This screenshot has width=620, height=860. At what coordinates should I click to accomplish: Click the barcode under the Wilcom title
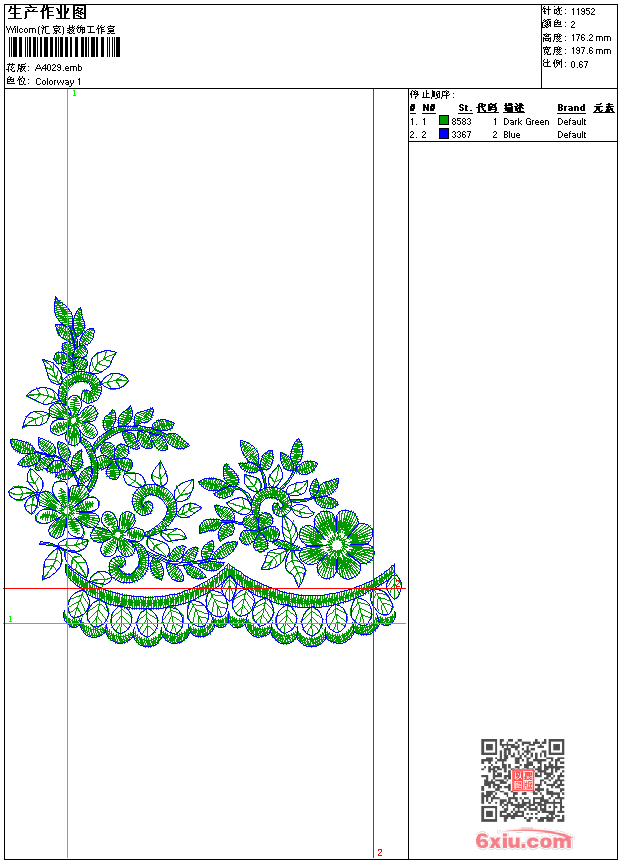coord(62,48)
